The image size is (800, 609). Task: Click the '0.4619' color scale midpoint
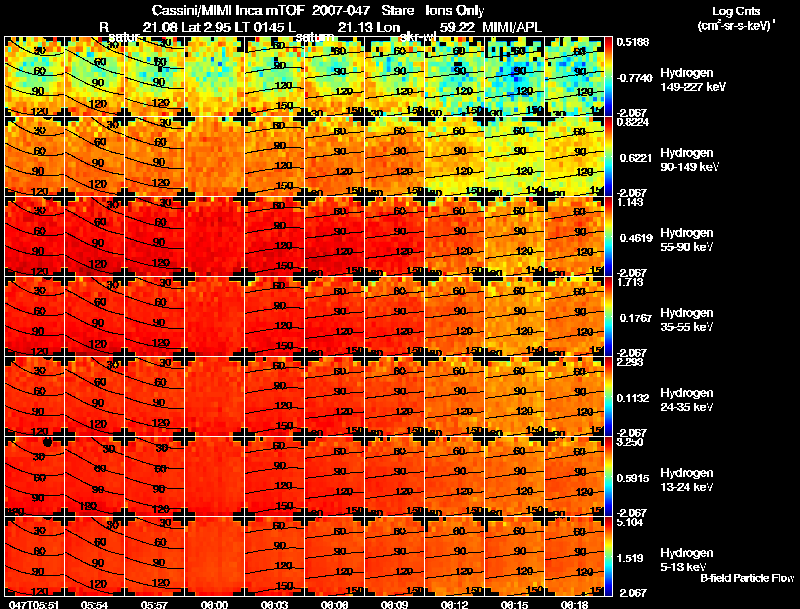(636, 238)
